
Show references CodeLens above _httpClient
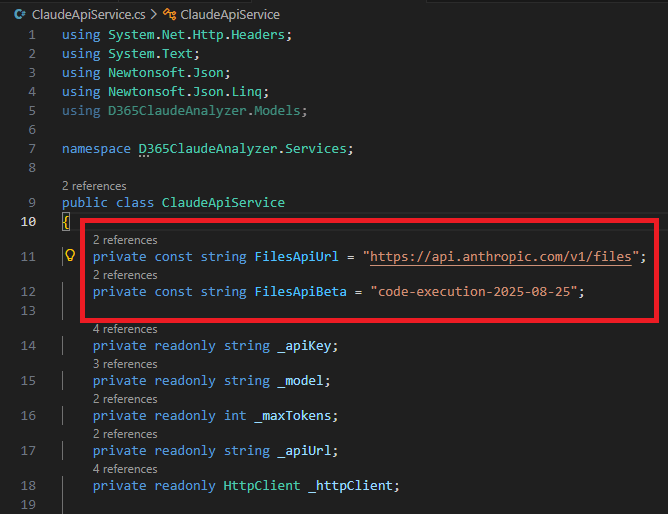(x=125, y=469)
